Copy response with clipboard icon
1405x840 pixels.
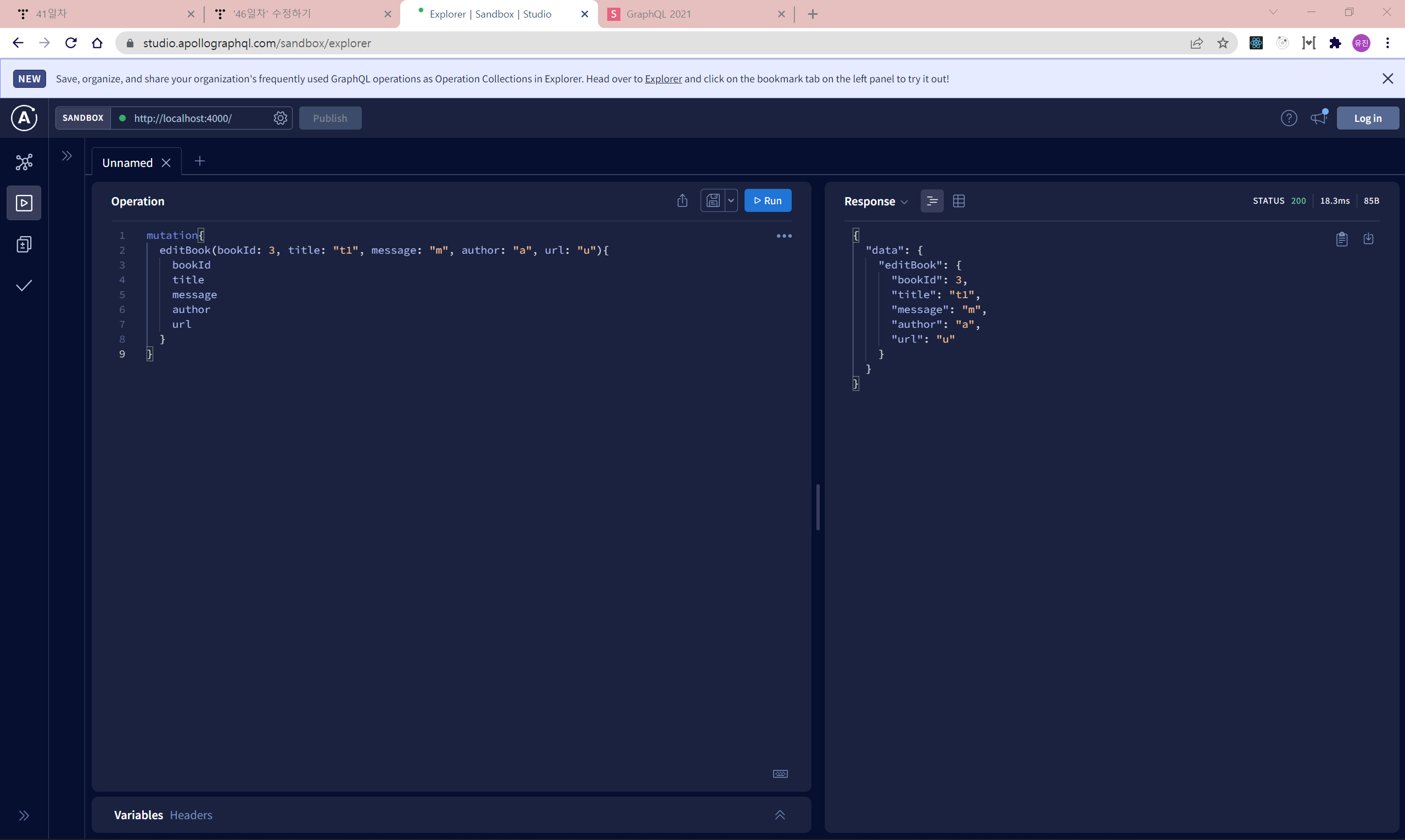(1341, 239)
